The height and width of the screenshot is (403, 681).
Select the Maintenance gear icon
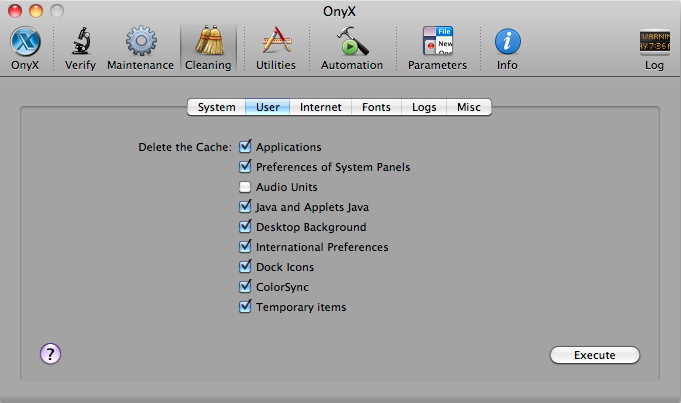141,41
